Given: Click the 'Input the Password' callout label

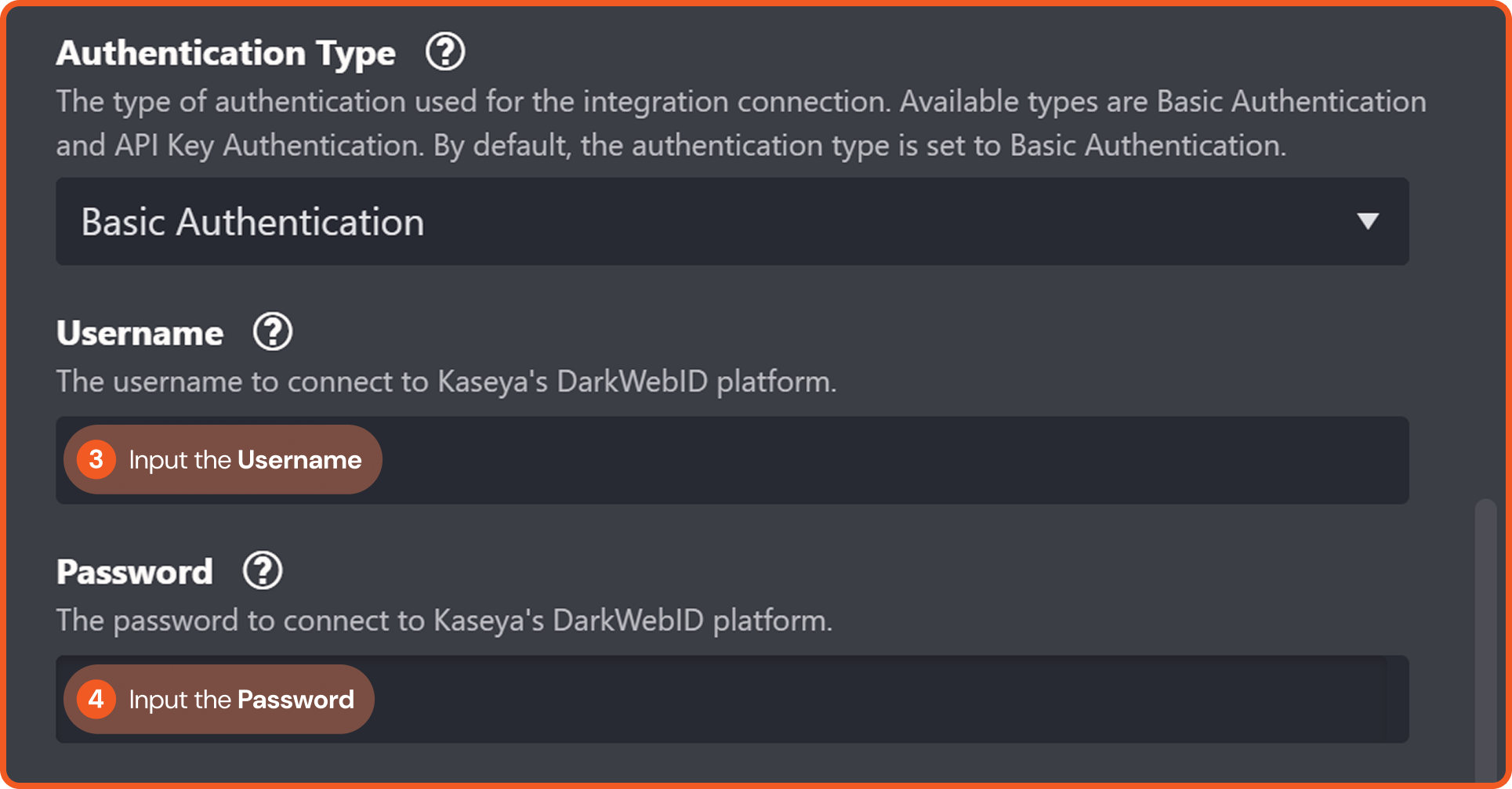Looking at the screenshot, I should [x=241, y=700].
